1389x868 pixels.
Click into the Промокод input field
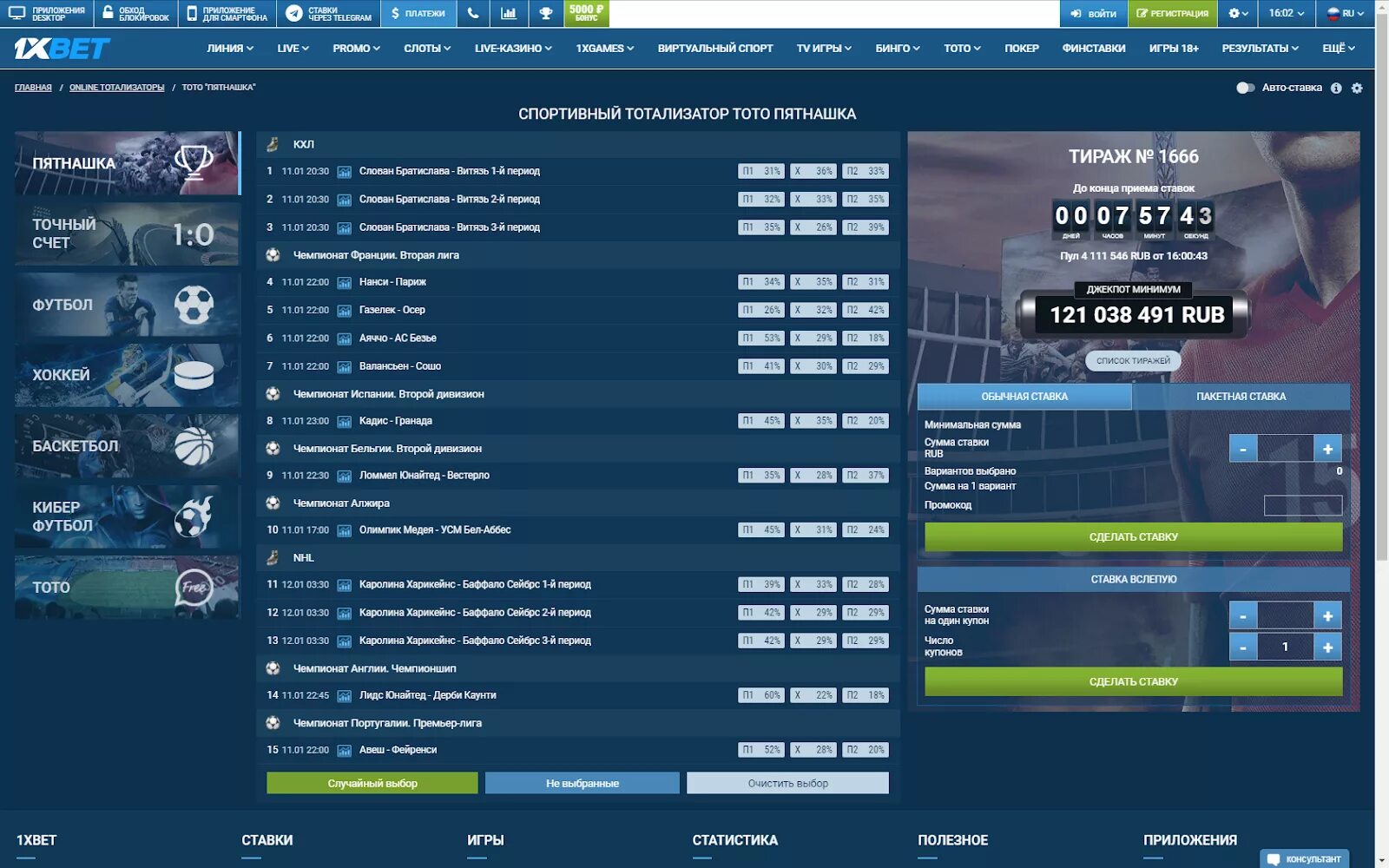click(x=1303, y=505)
